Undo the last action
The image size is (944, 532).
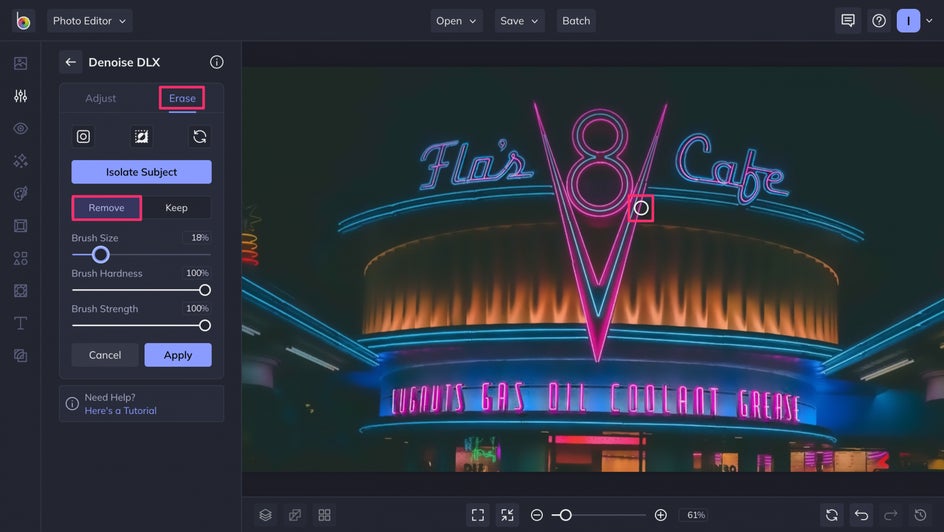tap(862, 515)
